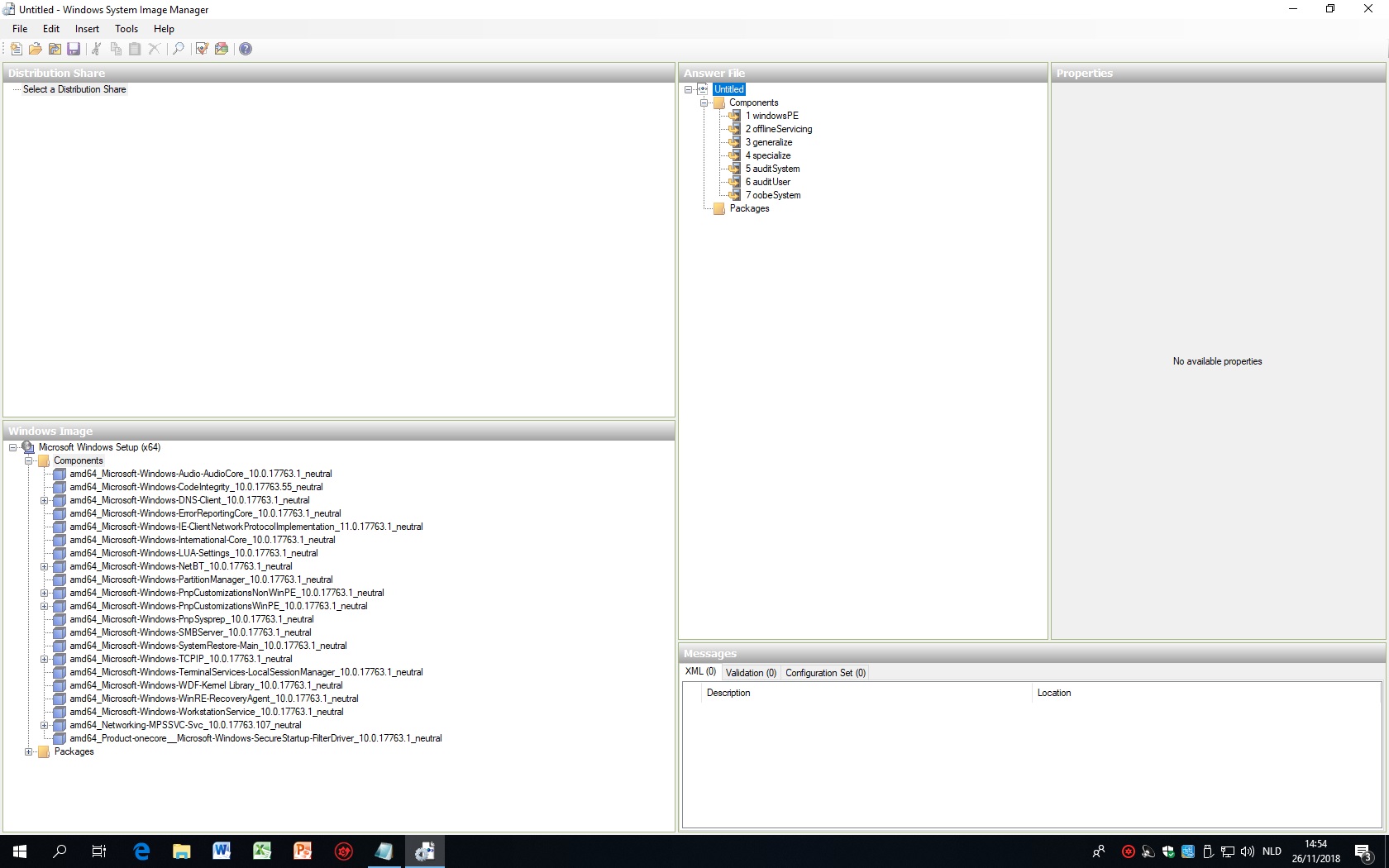Open Help via the blue question-mark icon

(246, 49)
